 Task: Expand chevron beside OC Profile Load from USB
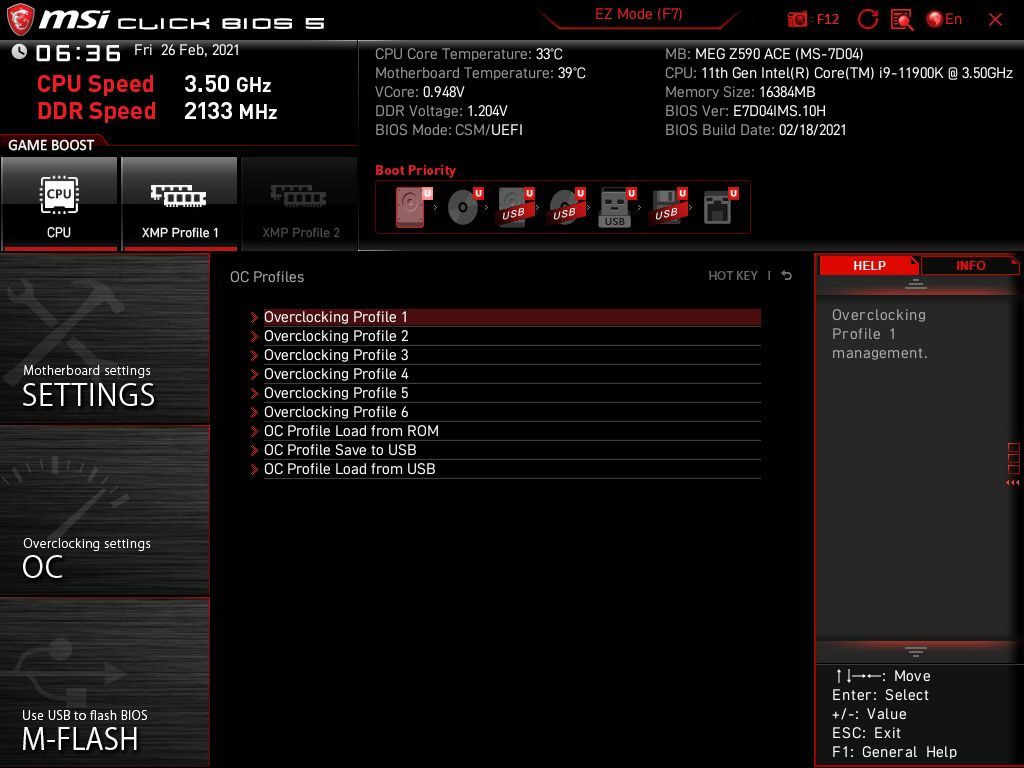(254, 469)
